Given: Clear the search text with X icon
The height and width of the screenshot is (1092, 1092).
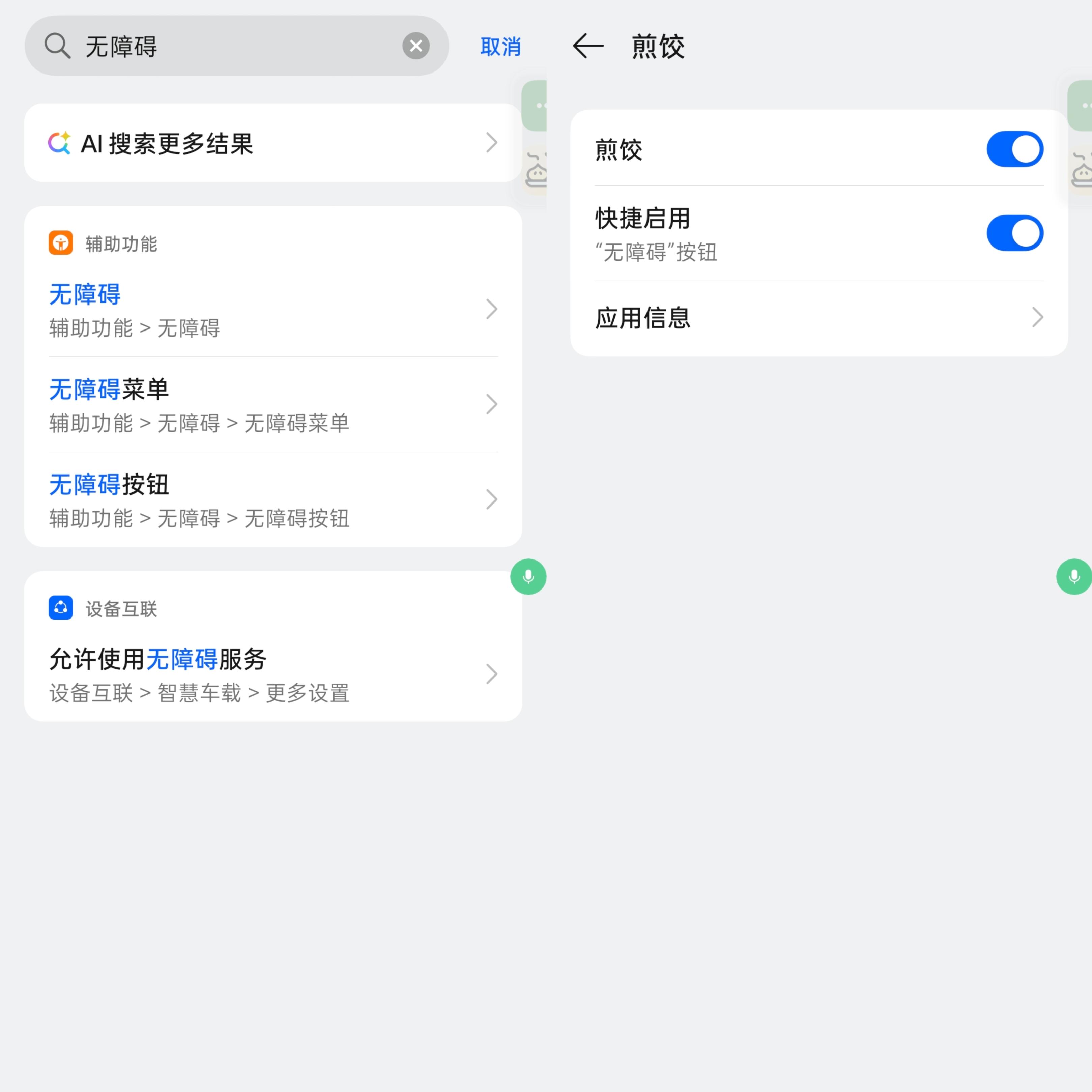Looking at the screenshot, I should click(x=416, y=46).
